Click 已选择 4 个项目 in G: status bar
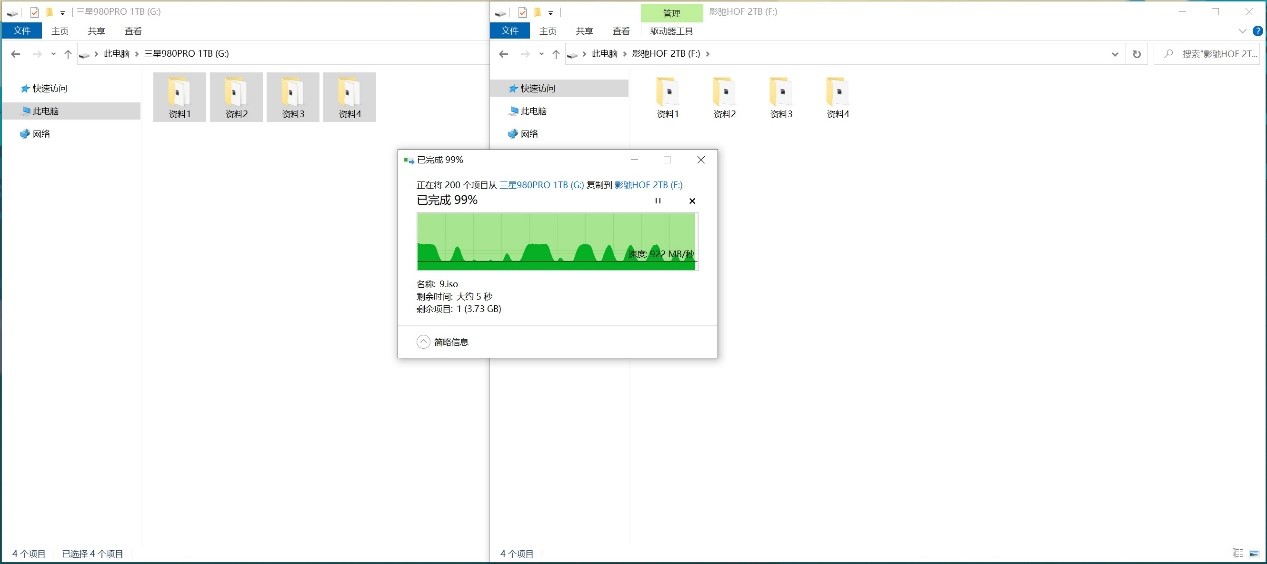 pyautogui.click(x=93, y=553)
